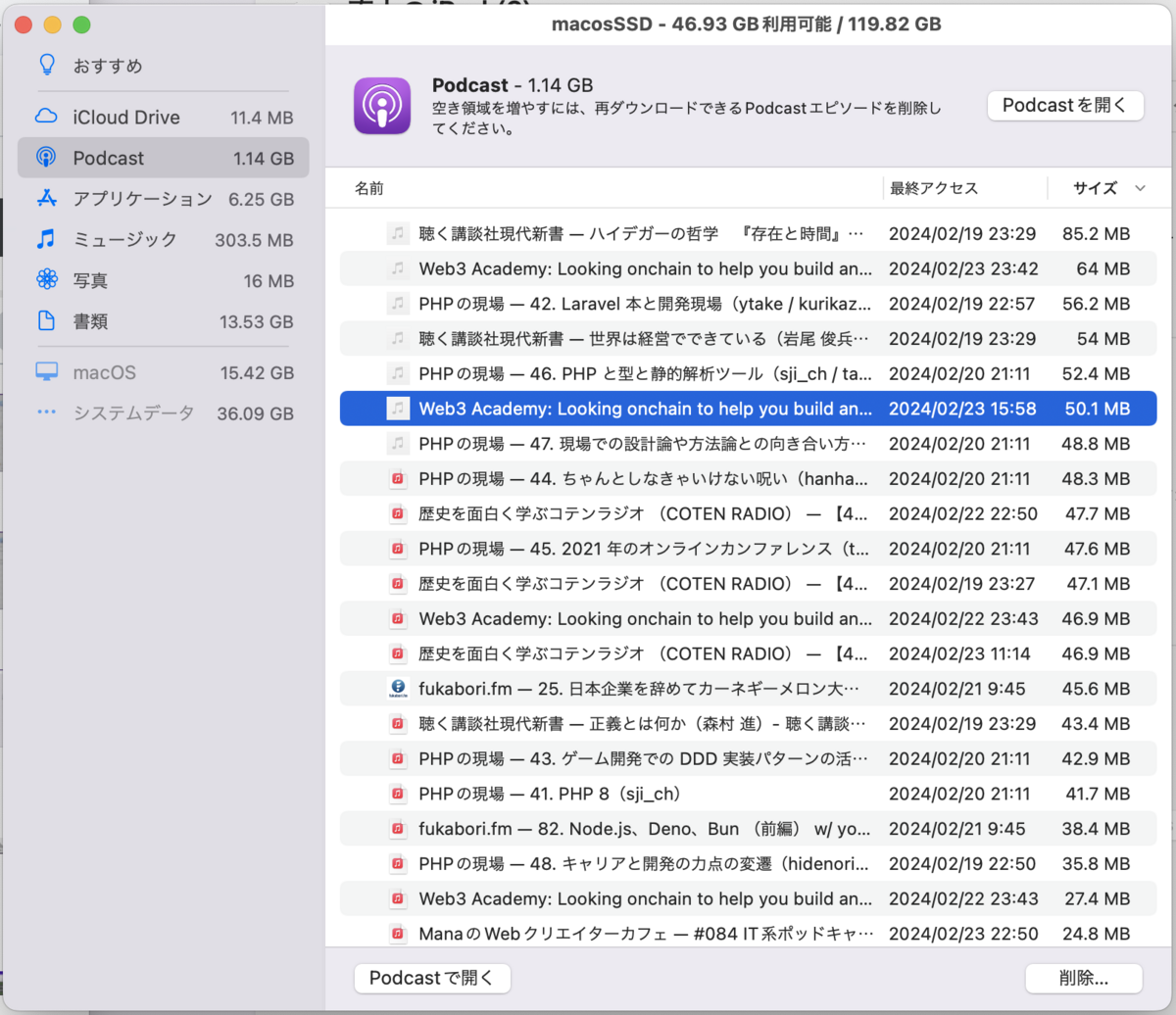The image size is (1176, 1015).
Task: Click the macOS computer icon in sidebar
Action: click(46, 373)
